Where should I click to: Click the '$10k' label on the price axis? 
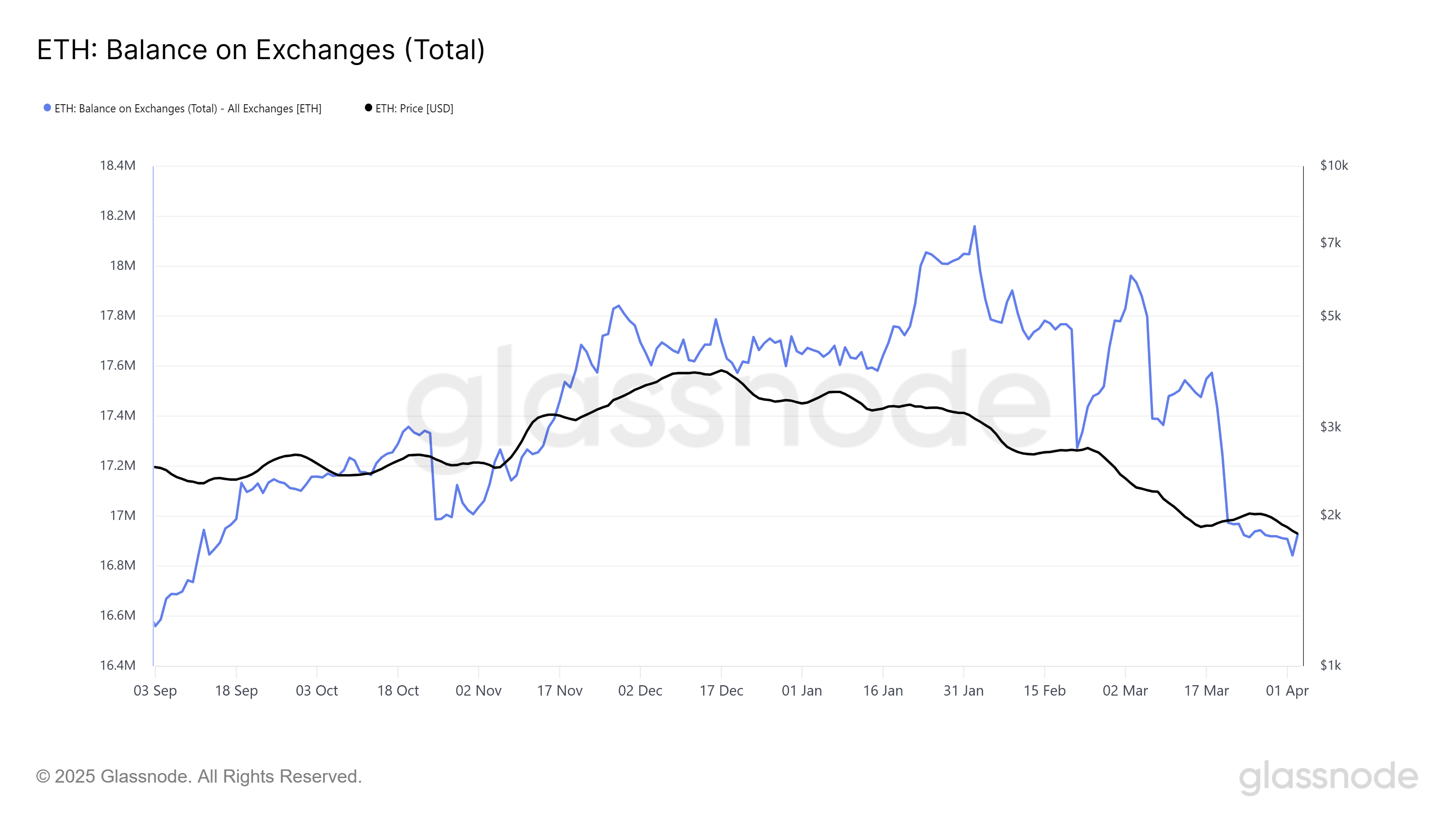click(1334, 166)
